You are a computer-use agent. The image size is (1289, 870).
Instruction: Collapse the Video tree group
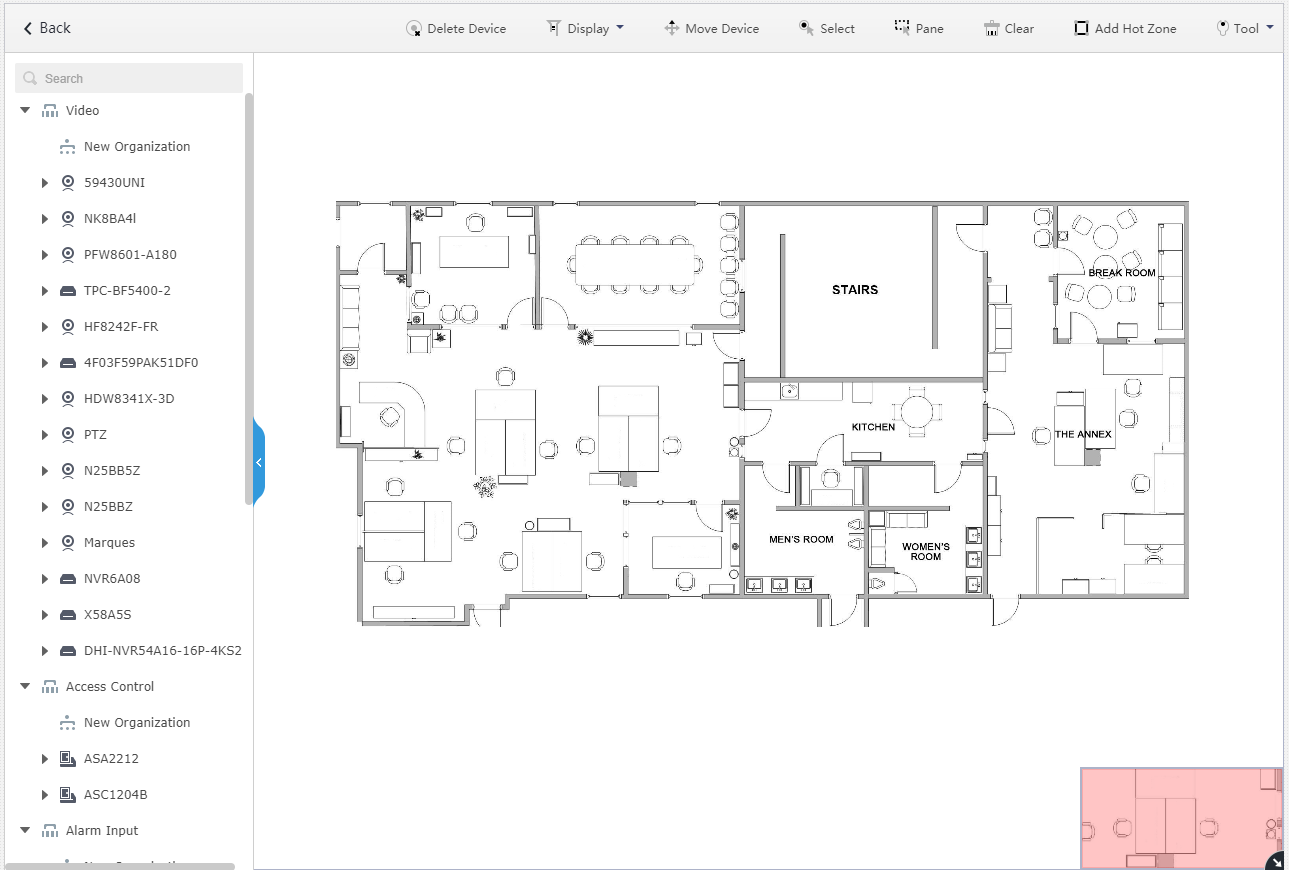(26, 111)
